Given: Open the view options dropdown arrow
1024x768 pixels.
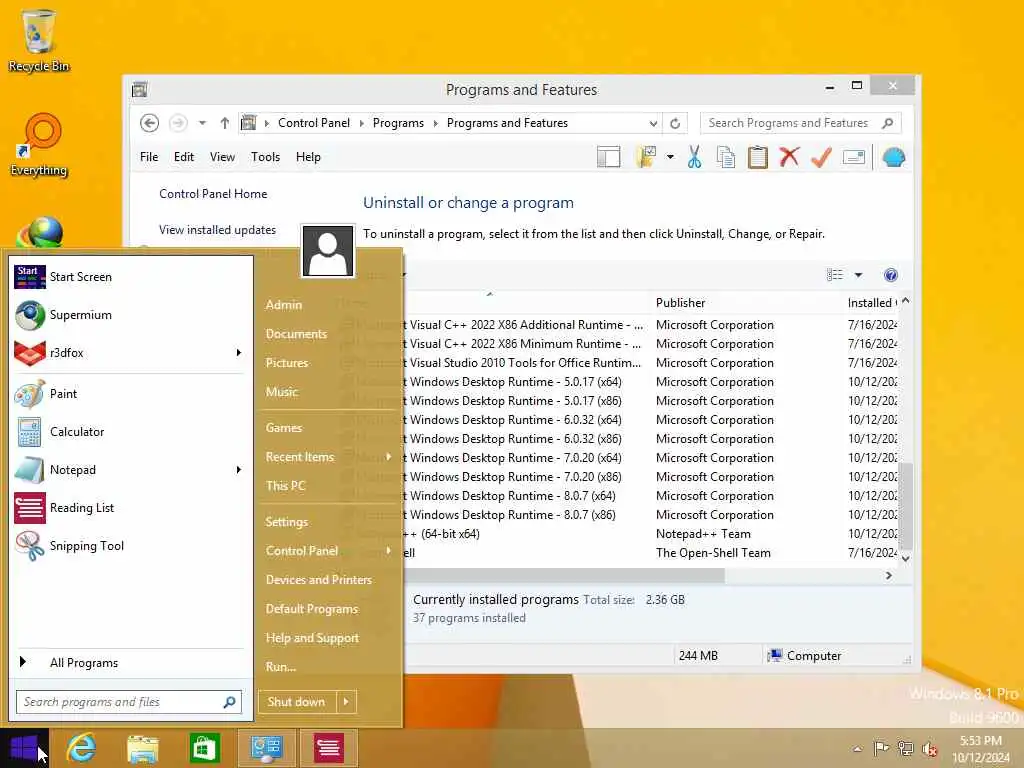Looking at the screenshot, I should (x=858, y=275).
